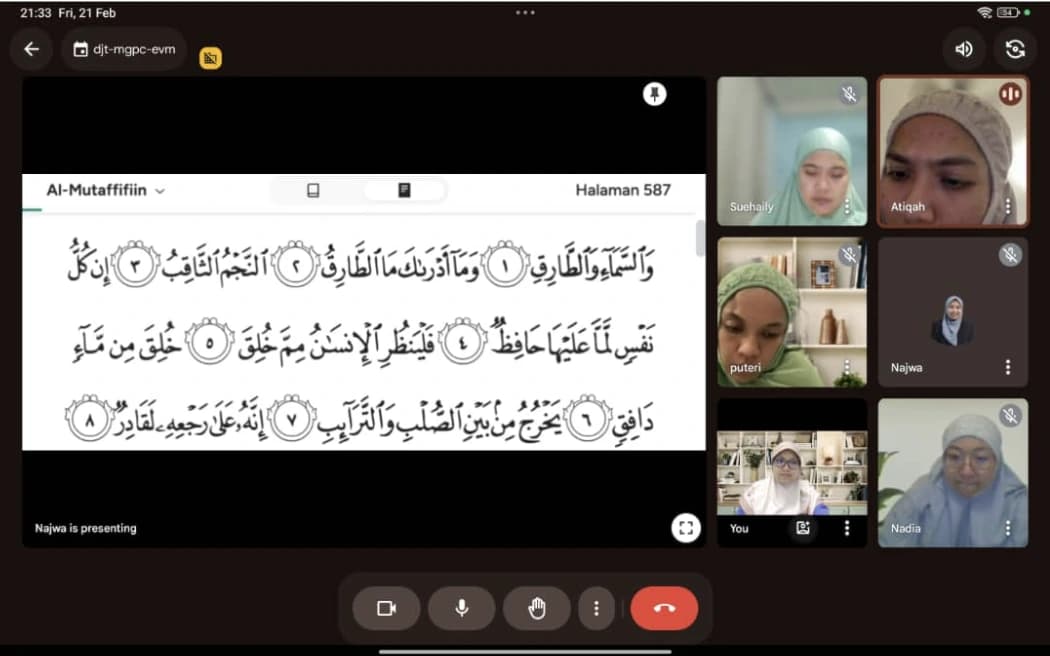Tap the yellow captions-off badge
The width and height of the screenshot is (1050, 656).
coord(210,58)
